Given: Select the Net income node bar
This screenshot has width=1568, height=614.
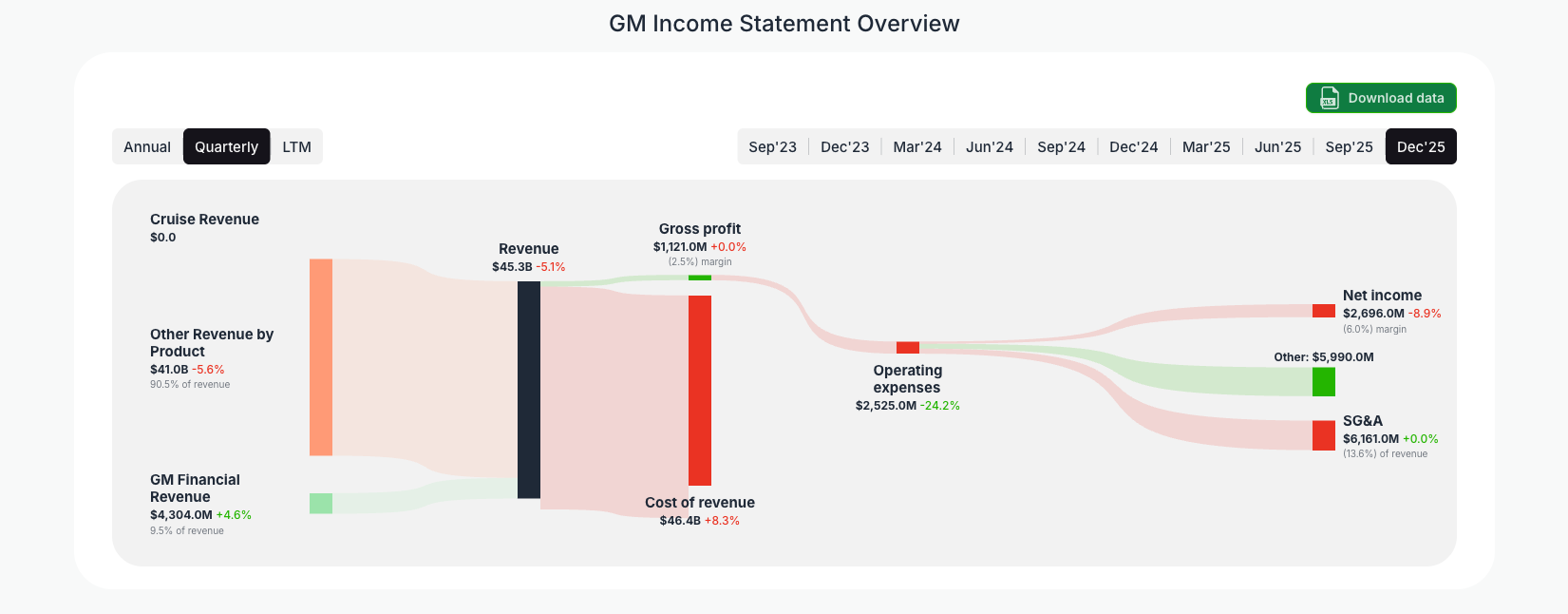Looking at the screenshot, I should (1322, 311).
